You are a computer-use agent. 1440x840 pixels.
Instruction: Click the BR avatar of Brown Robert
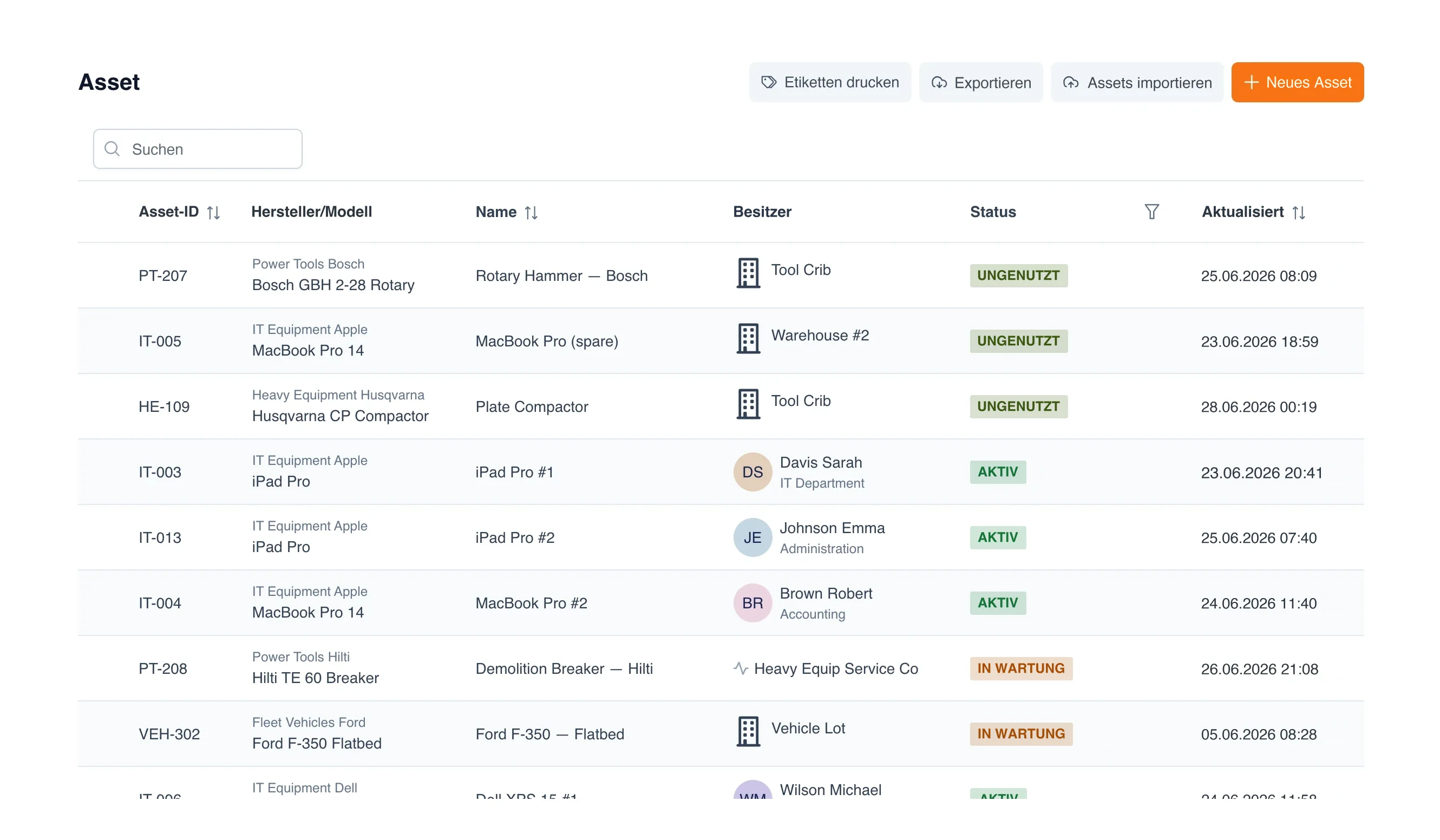[x=752, y=603]
